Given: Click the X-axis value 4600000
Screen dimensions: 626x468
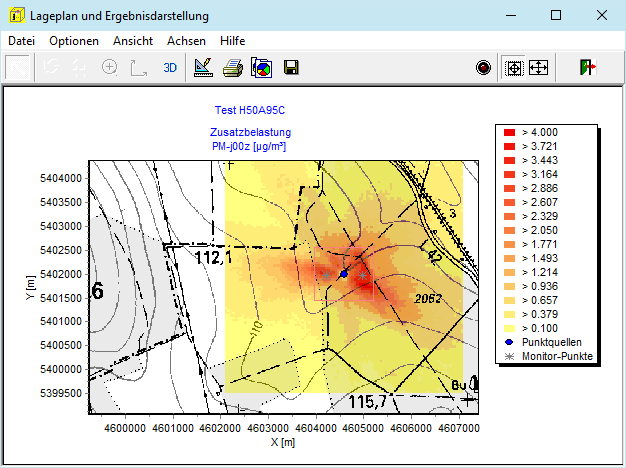Looking at the screenshot, I should tap(125, 428).
